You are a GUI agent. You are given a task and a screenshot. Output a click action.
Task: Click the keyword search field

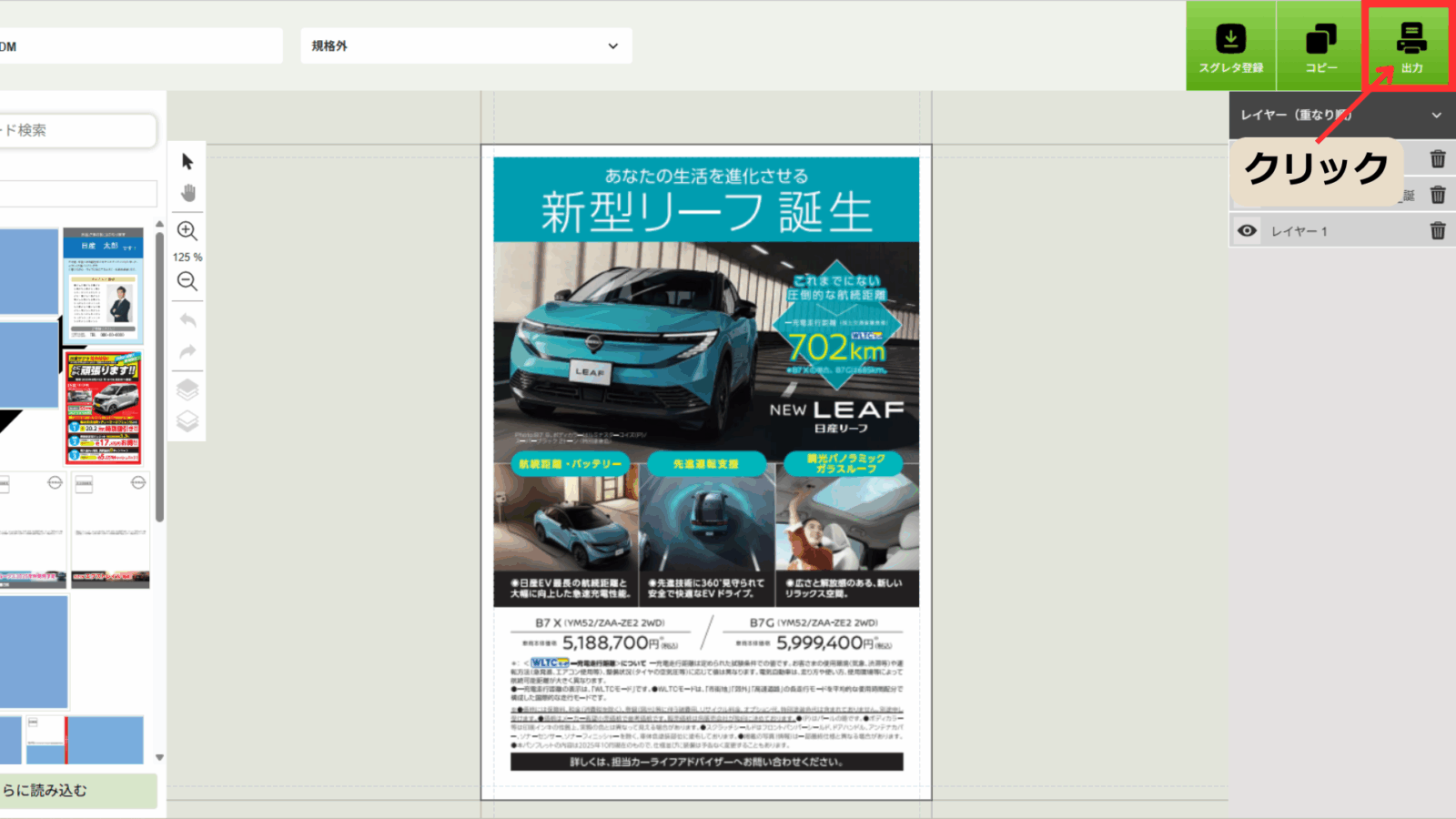(77, 130)
